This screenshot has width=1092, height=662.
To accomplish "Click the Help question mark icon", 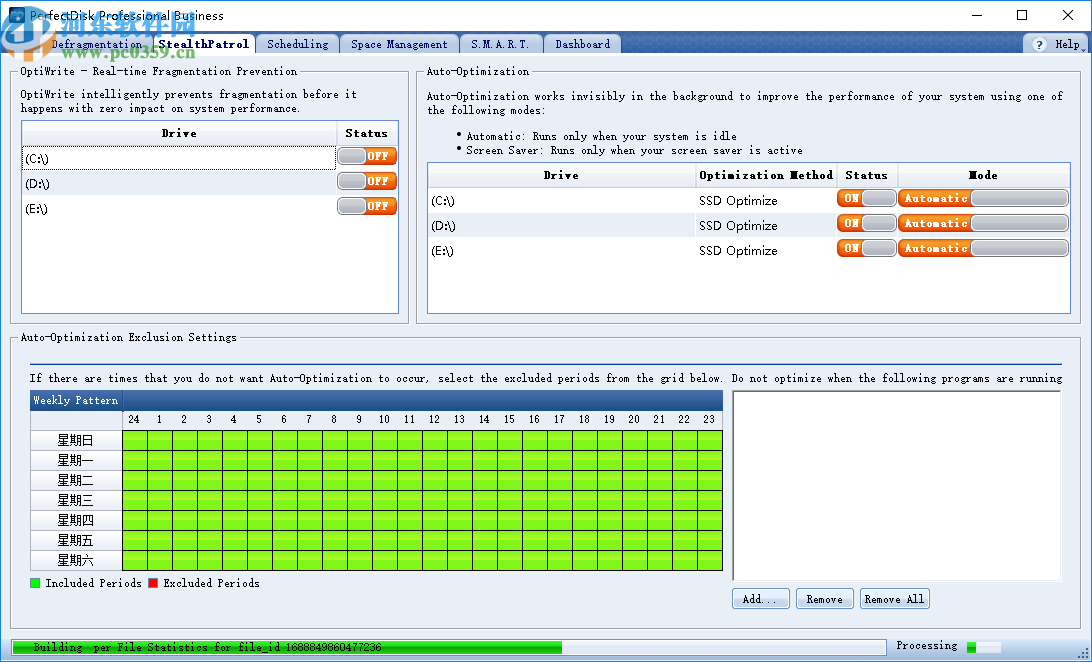I will point(1041,43).
